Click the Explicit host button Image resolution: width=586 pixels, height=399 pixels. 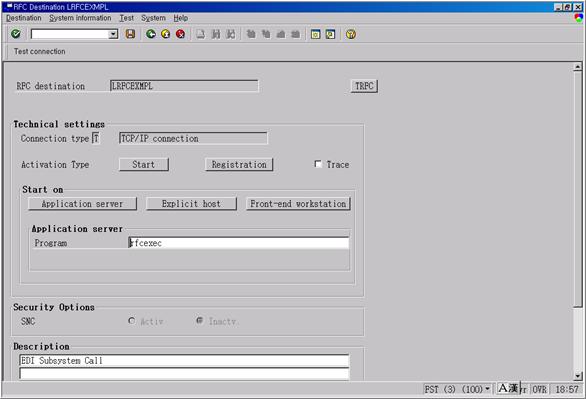[191, 204]
